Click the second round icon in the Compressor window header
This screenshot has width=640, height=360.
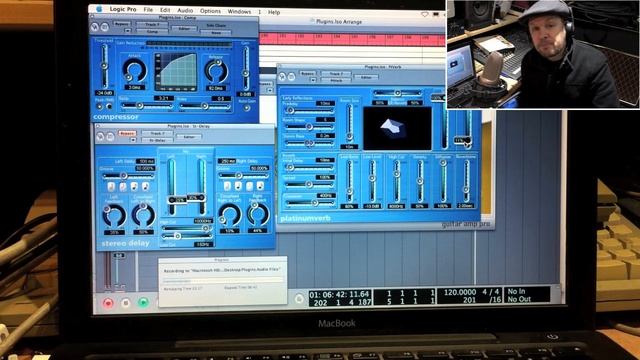[104, 27]
